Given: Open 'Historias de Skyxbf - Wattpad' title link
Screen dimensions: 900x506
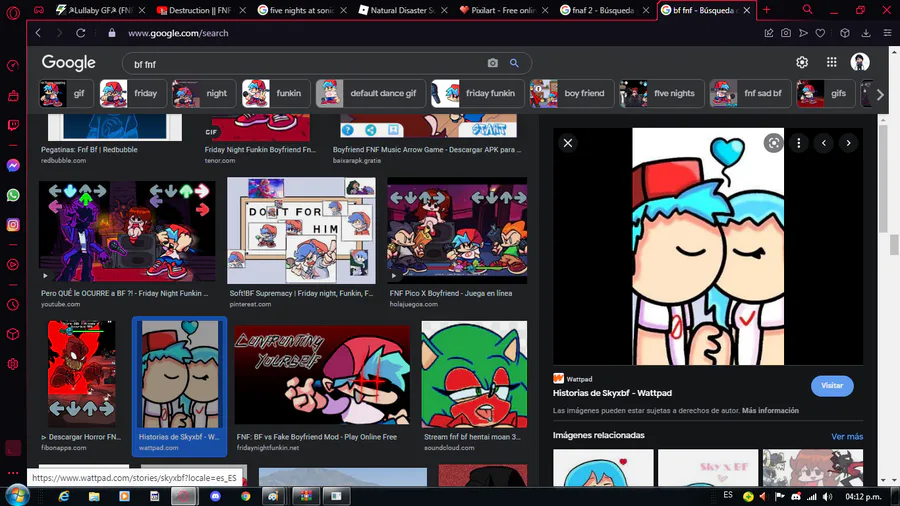Looking at the screenshot, I should click(x=612, y=393).
